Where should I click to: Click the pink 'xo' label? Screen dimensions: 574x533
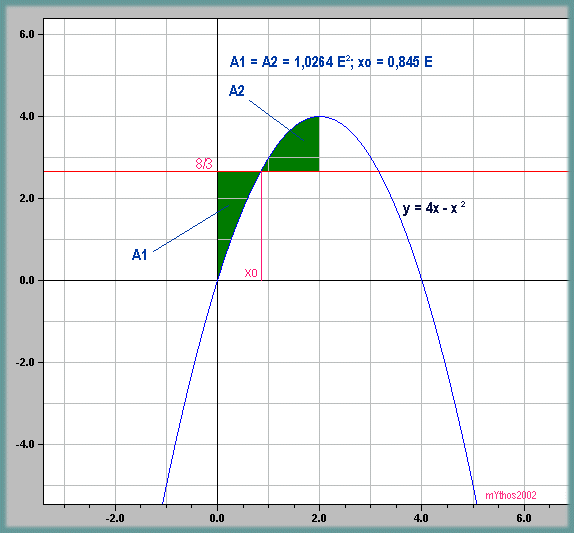pyautogui.click(x=251, y=273)
